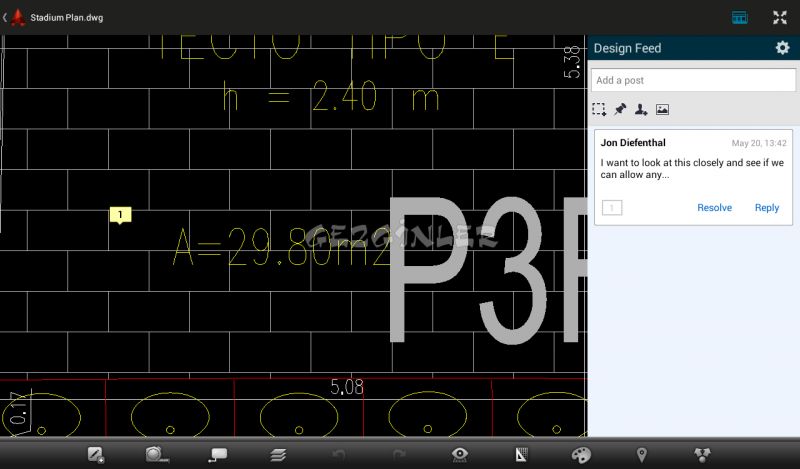This screenshot has width=800, height=469.
Task: Select the measure tape tool
Action: click(x=157, y=454)
